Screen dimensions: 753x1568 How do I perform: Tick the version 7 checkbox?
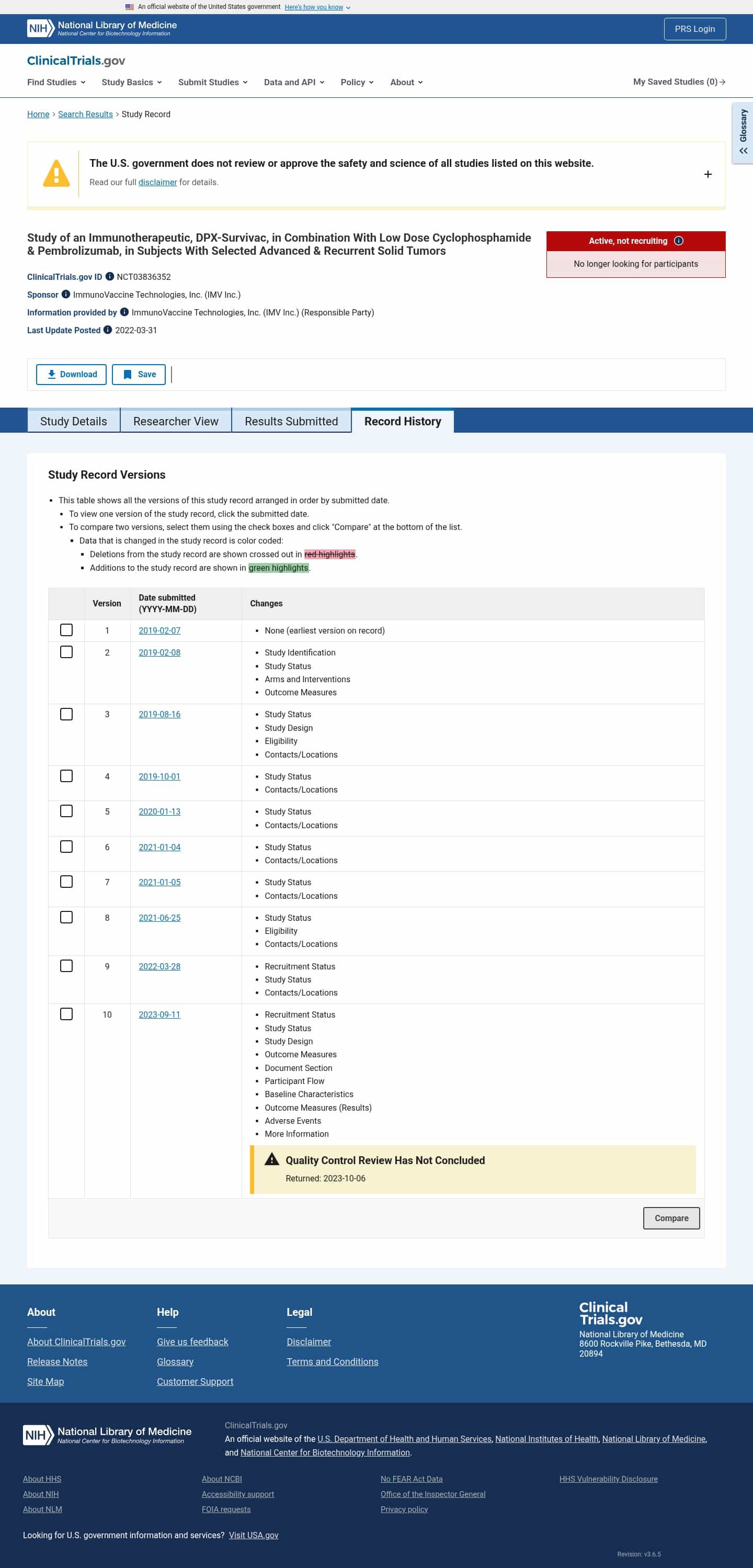coord(66,882)
